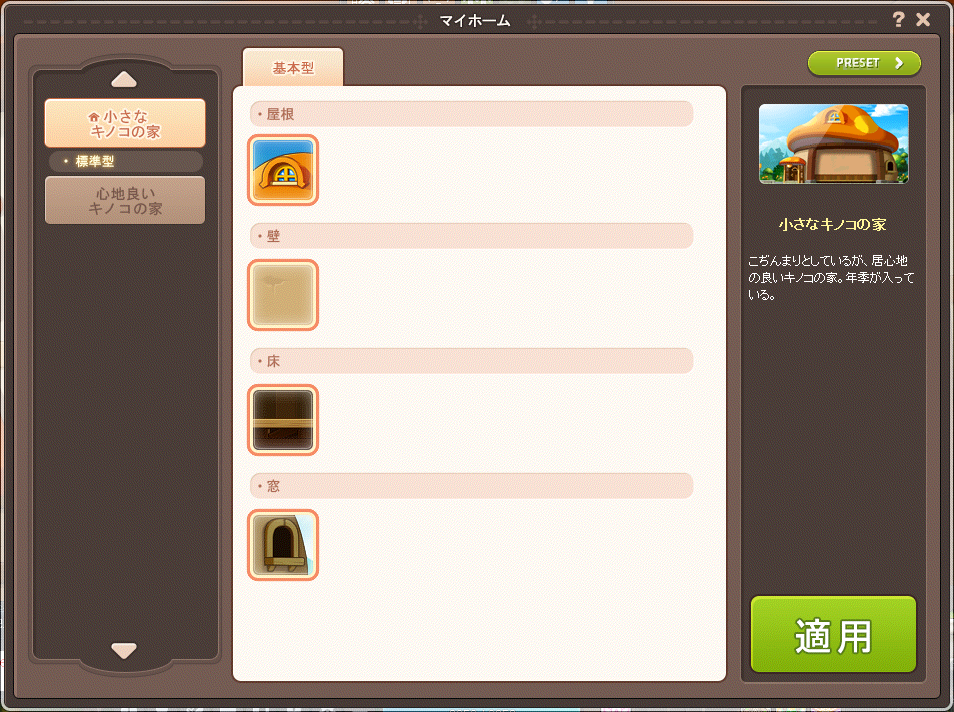Pick the dark wooden floor icon
The width and height of the screenshot is (954, 712).
tap(283, 420)
